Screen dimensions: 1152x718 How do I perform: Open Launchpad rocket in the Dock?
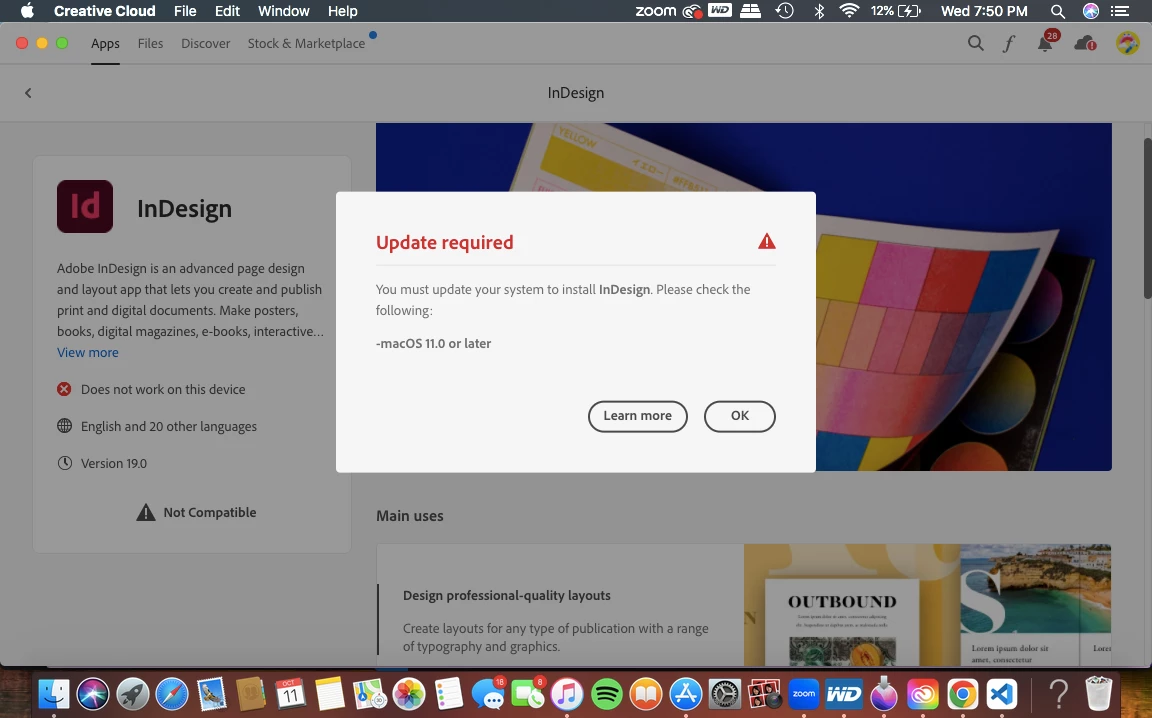(132, 694)
